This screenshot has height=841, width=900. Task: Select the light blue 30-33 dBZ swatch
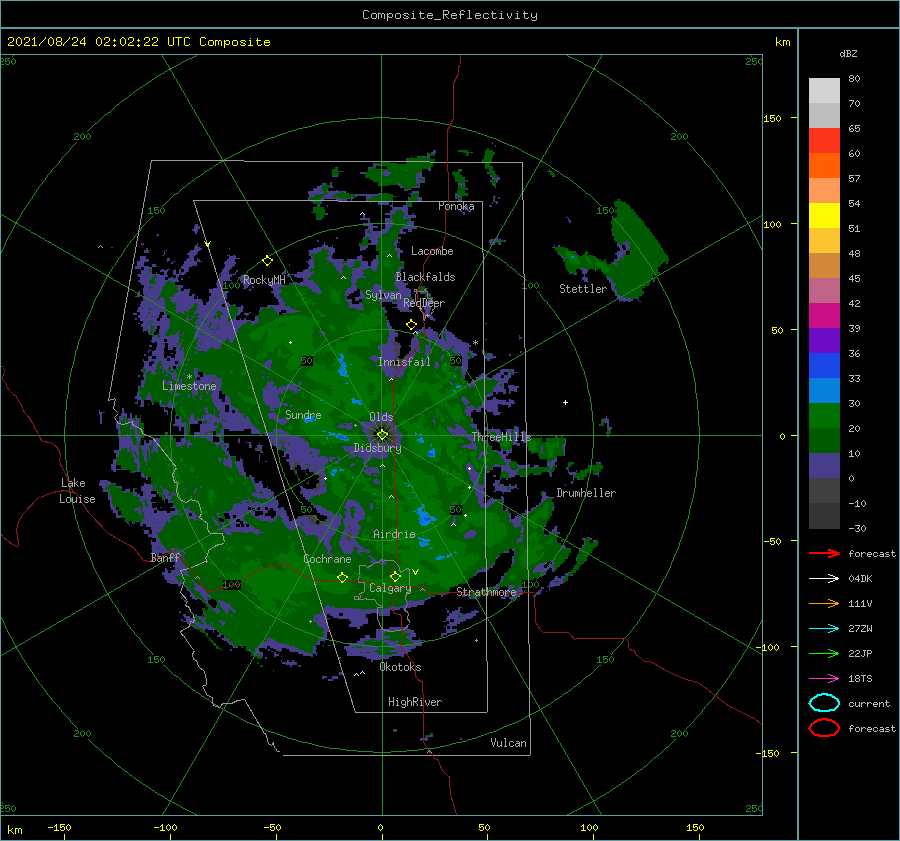824,391
